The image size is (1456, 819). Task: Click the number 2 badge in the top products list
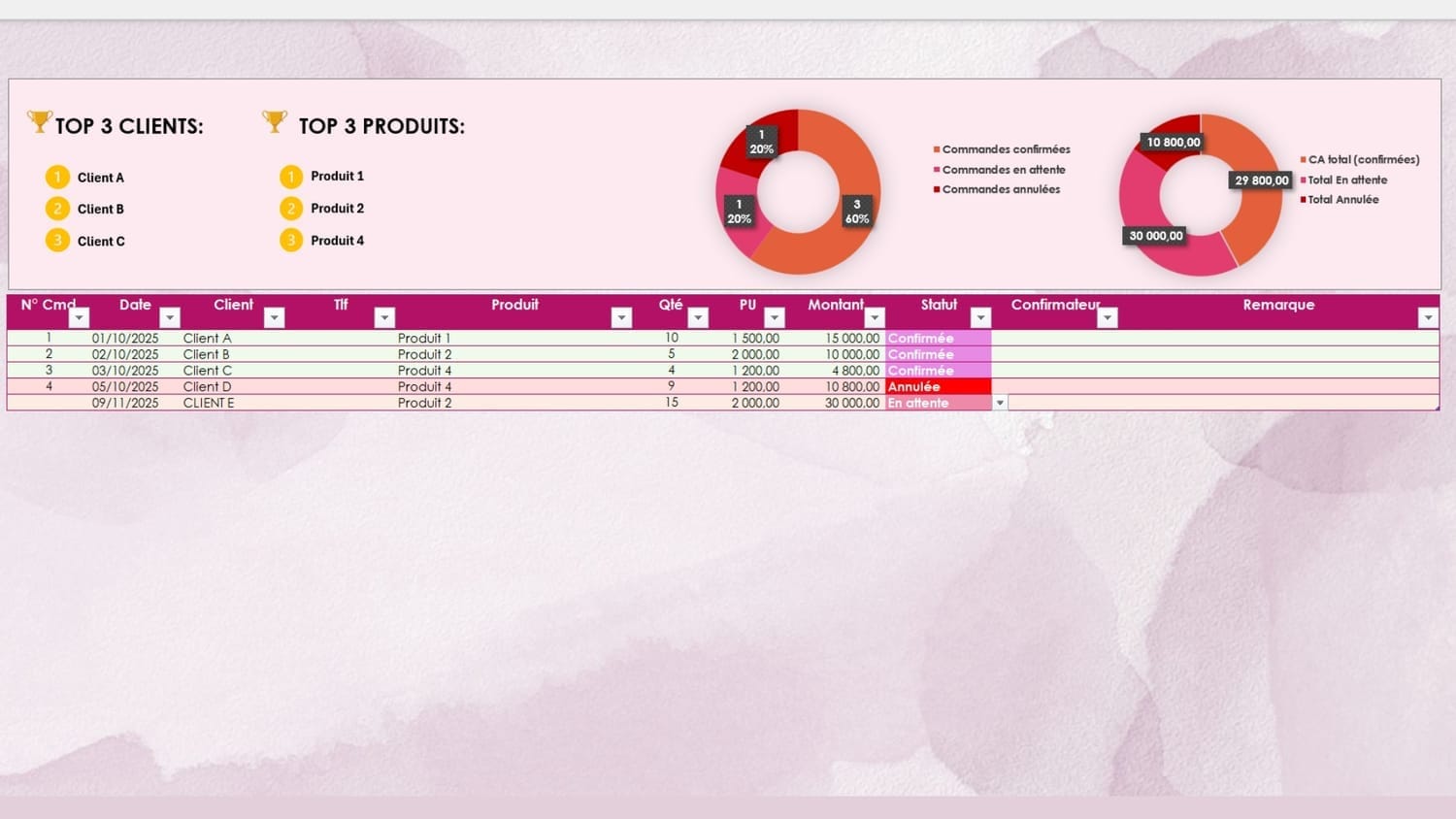[291, 209]
